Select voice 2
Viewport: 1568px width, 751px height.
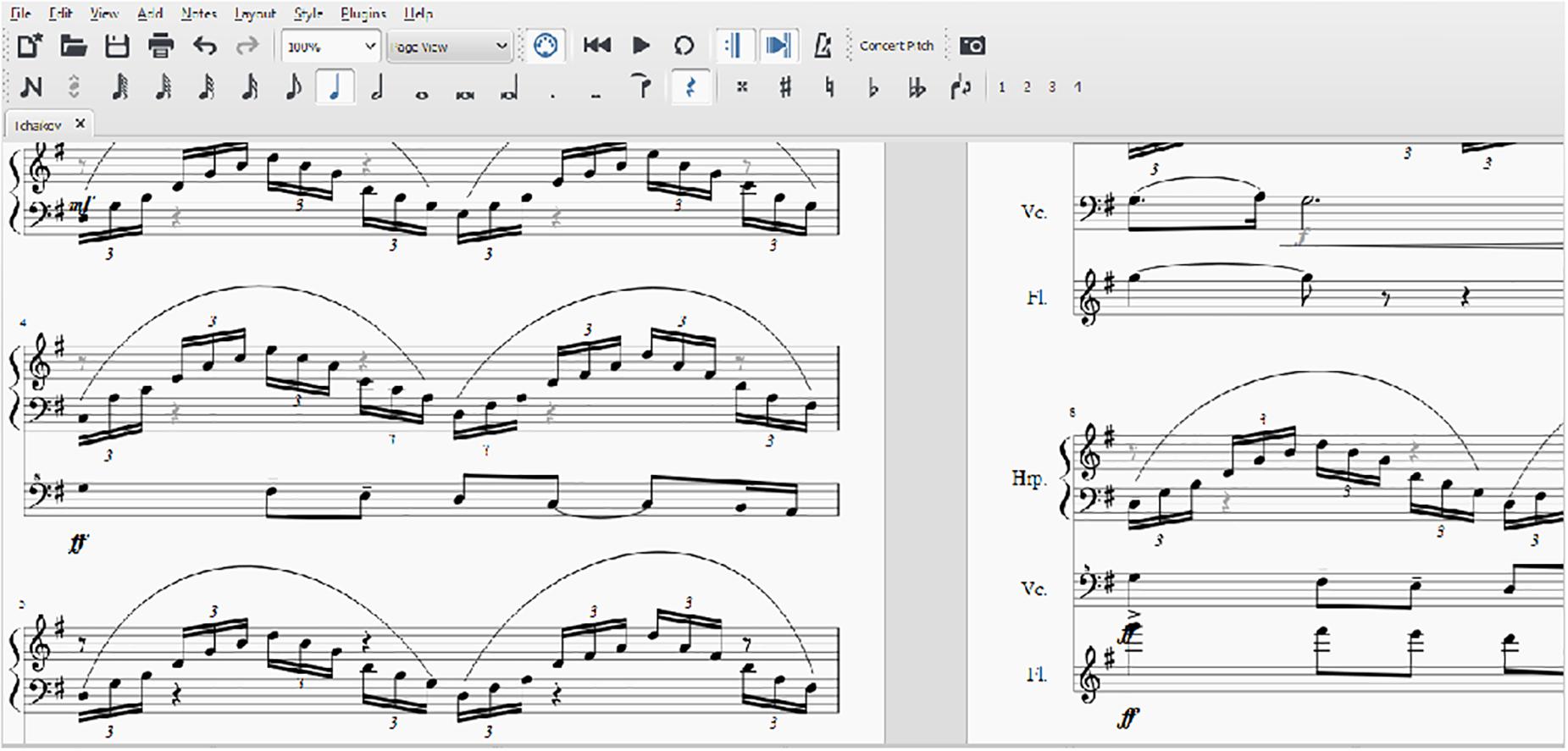coord(1027,87)
